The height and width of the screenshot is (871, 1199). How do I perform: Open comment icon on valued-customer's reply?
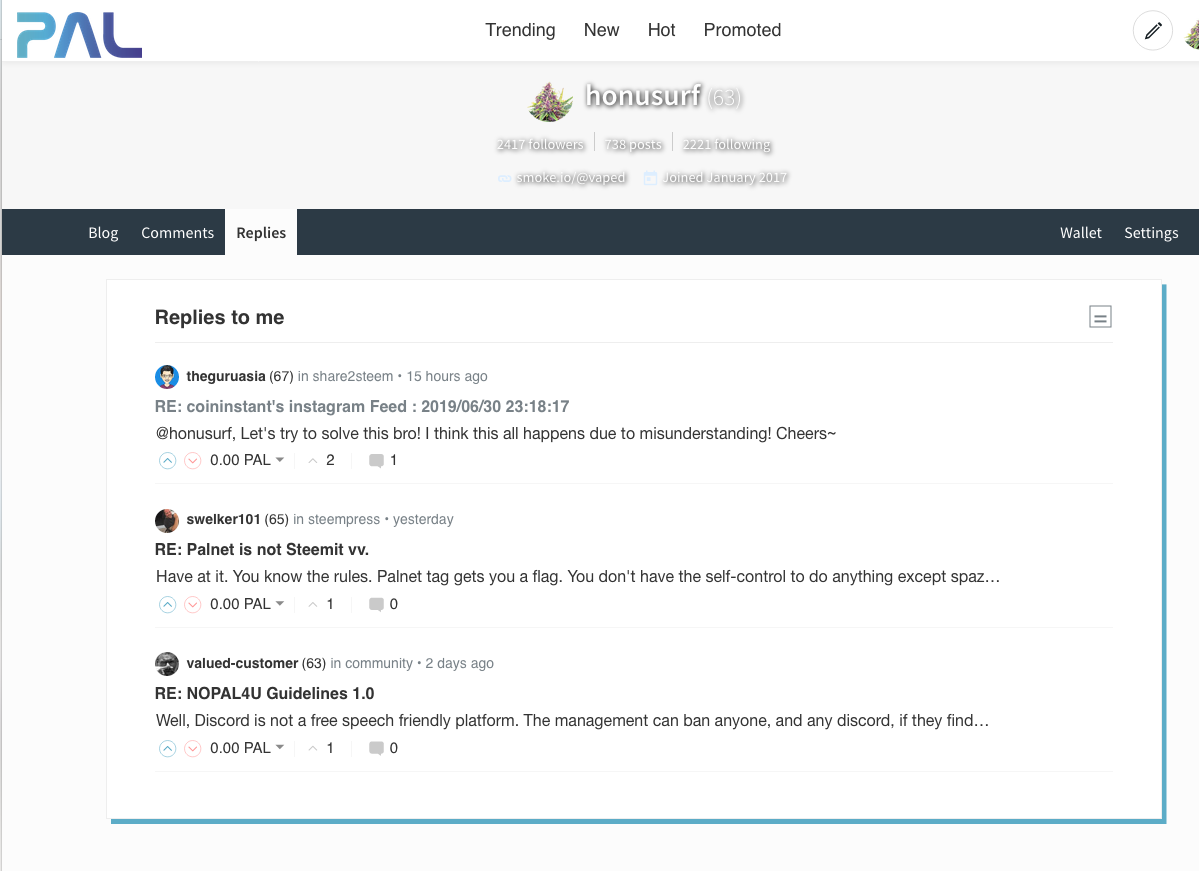[376, 748]
